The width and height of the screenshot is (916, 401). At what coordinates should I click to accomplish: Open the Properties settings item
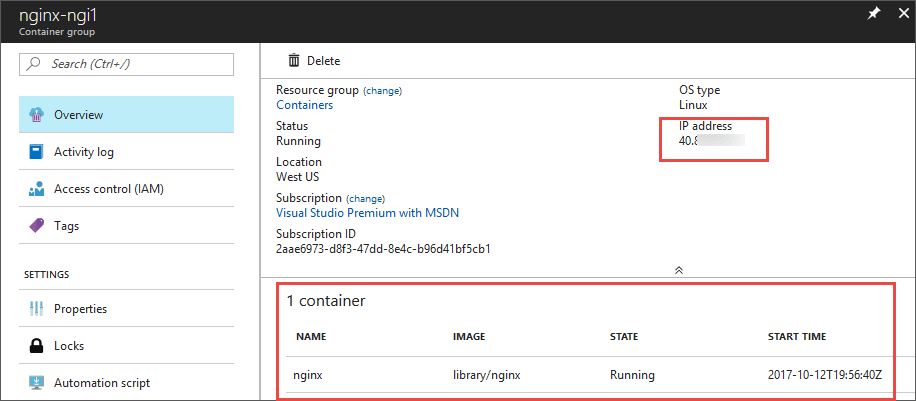(x=127, y=309)
